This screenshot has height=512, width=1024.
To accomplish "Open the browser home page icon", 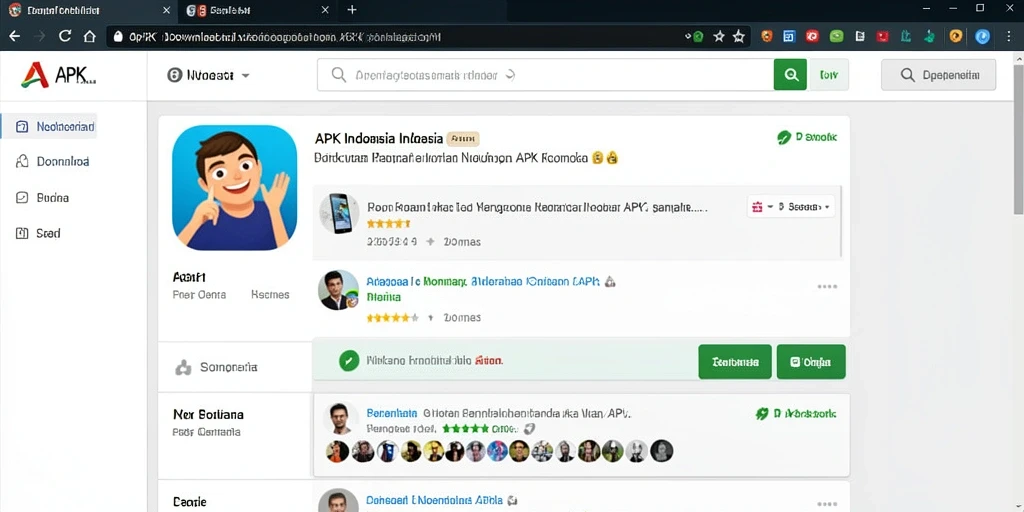I will coord(90,37).
